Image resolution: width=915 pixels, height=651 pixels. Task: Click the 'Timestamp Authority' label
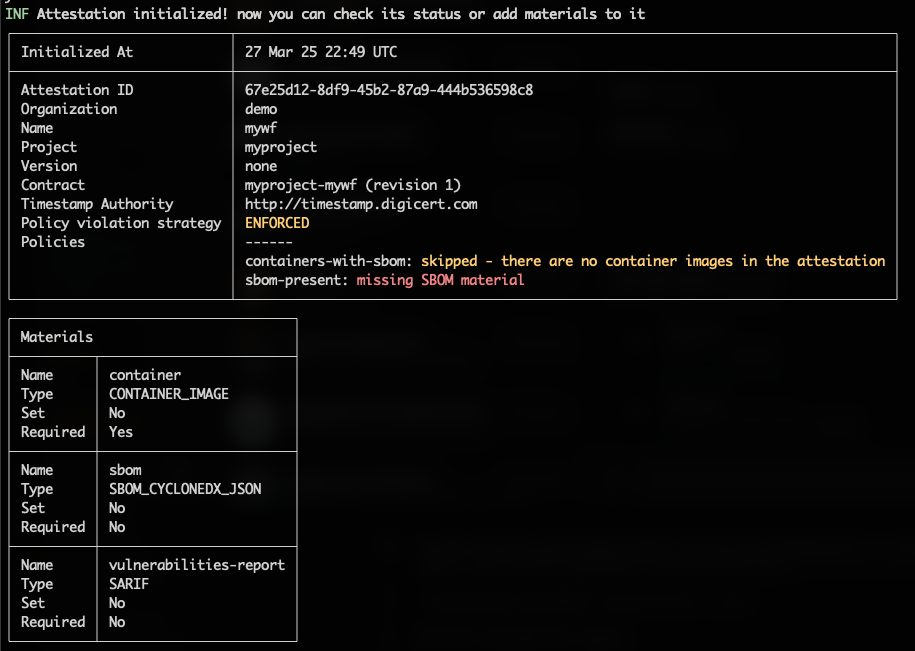click(97, 204)
